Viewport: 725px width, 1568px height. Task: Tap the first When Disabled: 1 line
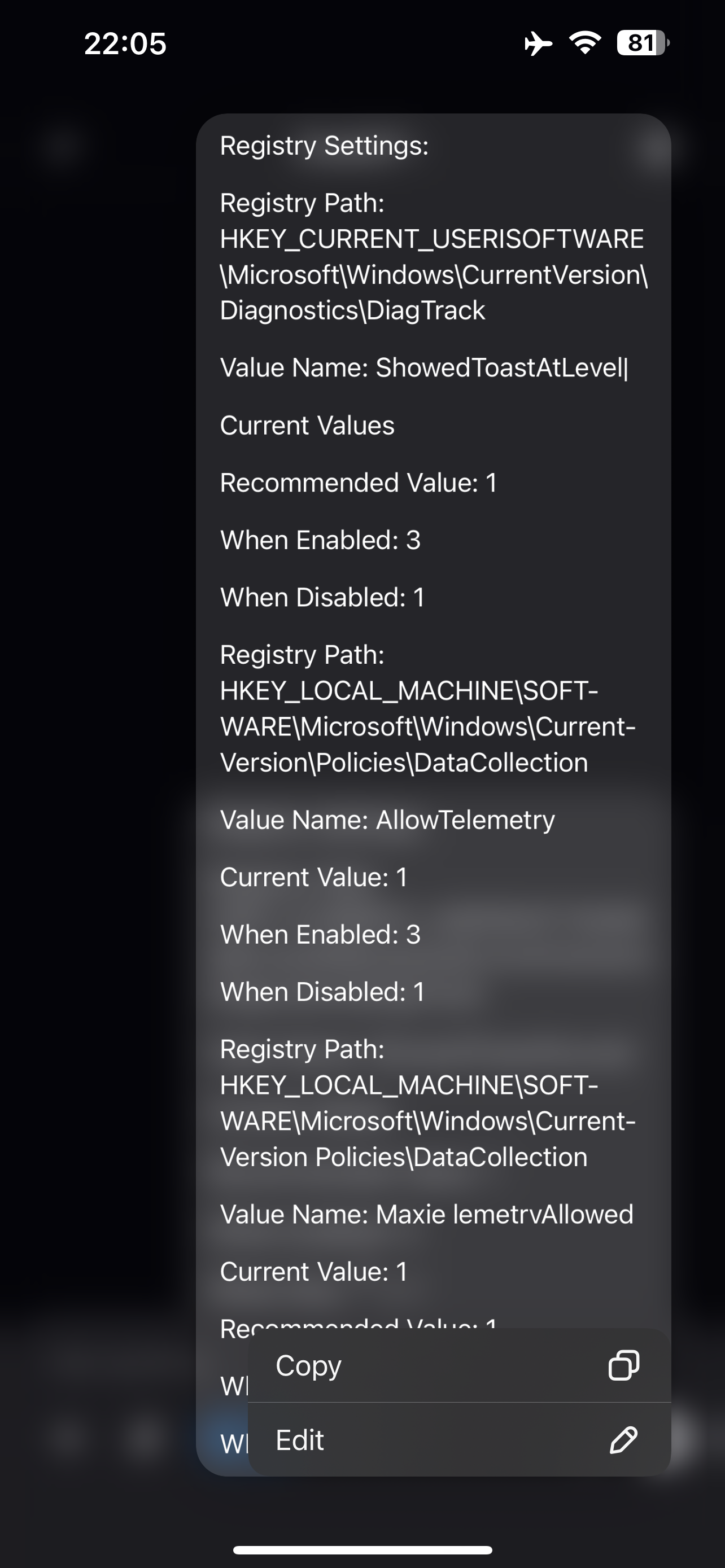pyautogui.click(x=322, y=597)
